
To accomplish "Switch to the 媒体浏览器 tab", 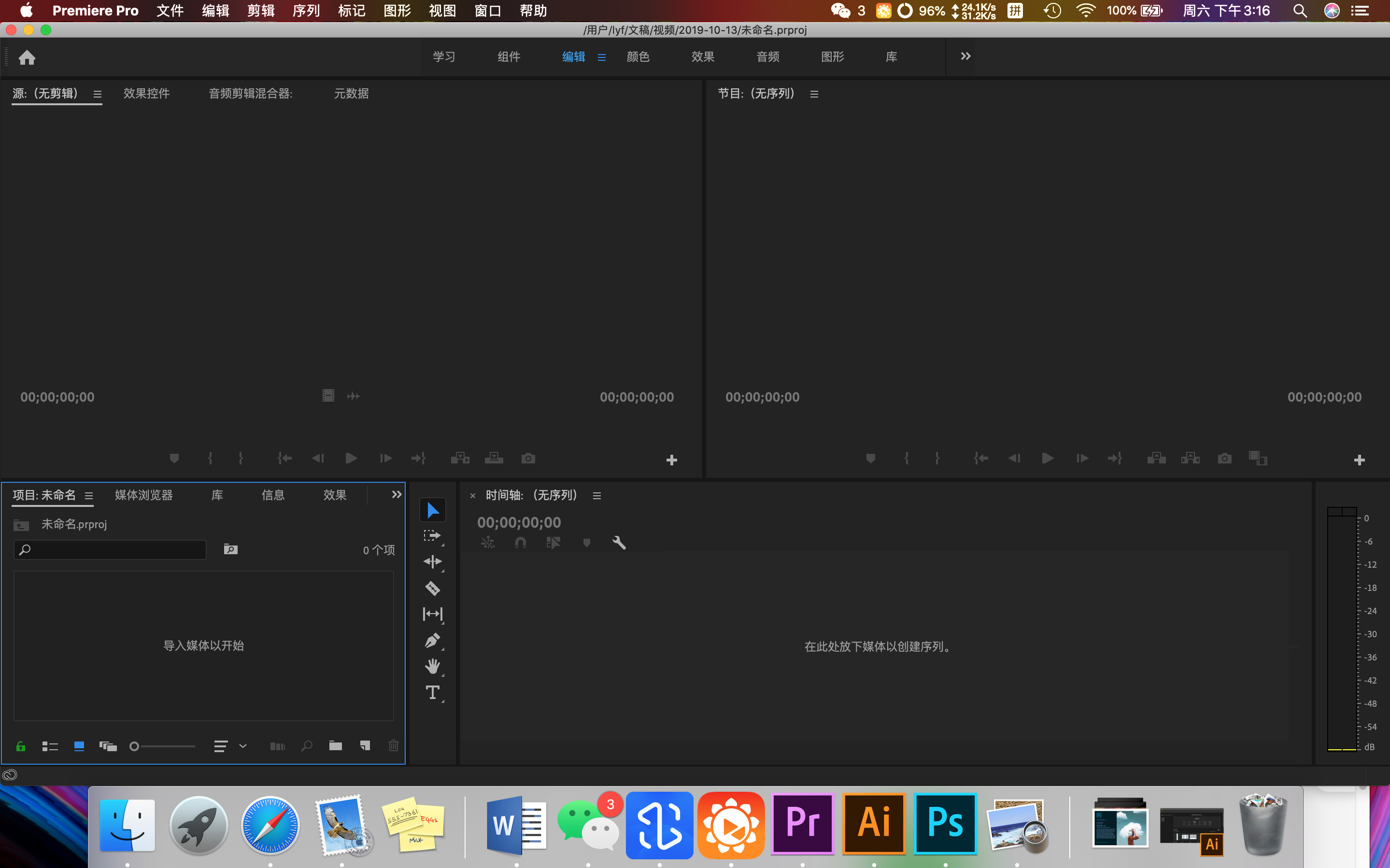I will point(143,495).
